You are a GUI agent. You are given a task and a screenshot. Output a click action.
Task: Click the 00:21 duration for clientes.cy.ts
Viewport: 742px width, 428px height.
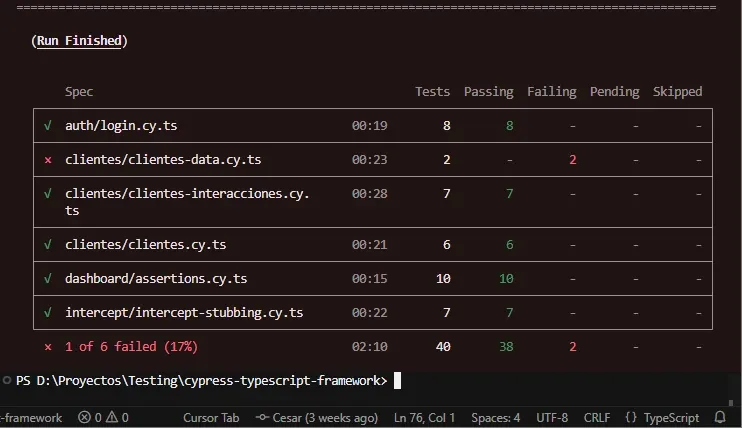370,245
